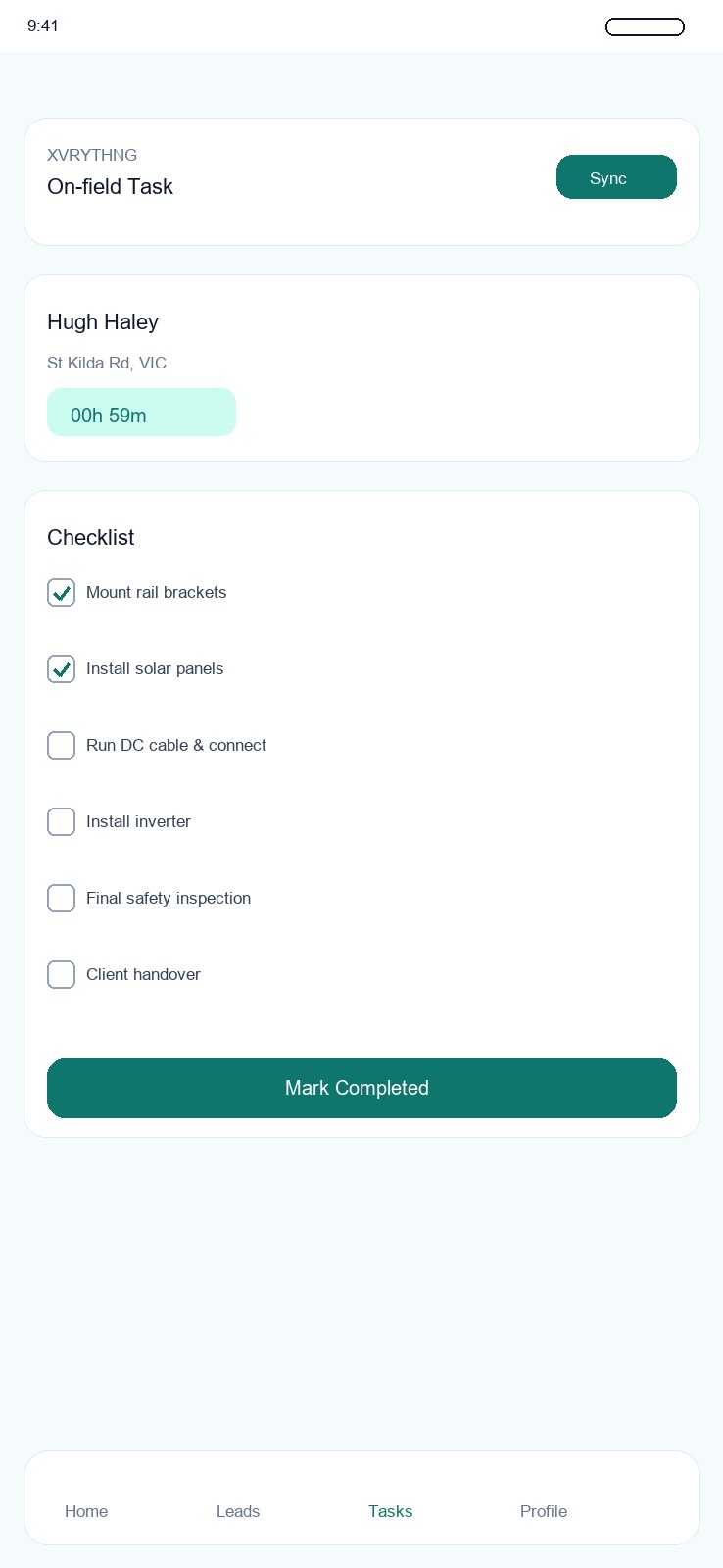The image size is (723, 1568).
Task: Check Run DC cable & connect
Action: [x=61, y=745]
